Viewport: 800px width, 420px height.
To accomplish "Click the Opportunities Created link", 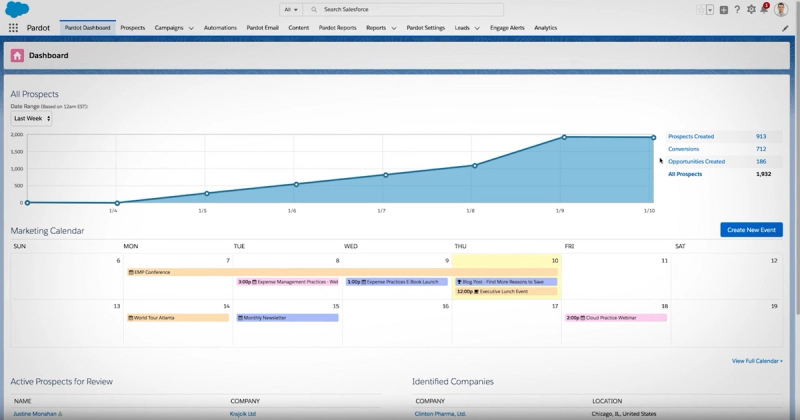I will [x=696, y=162].
